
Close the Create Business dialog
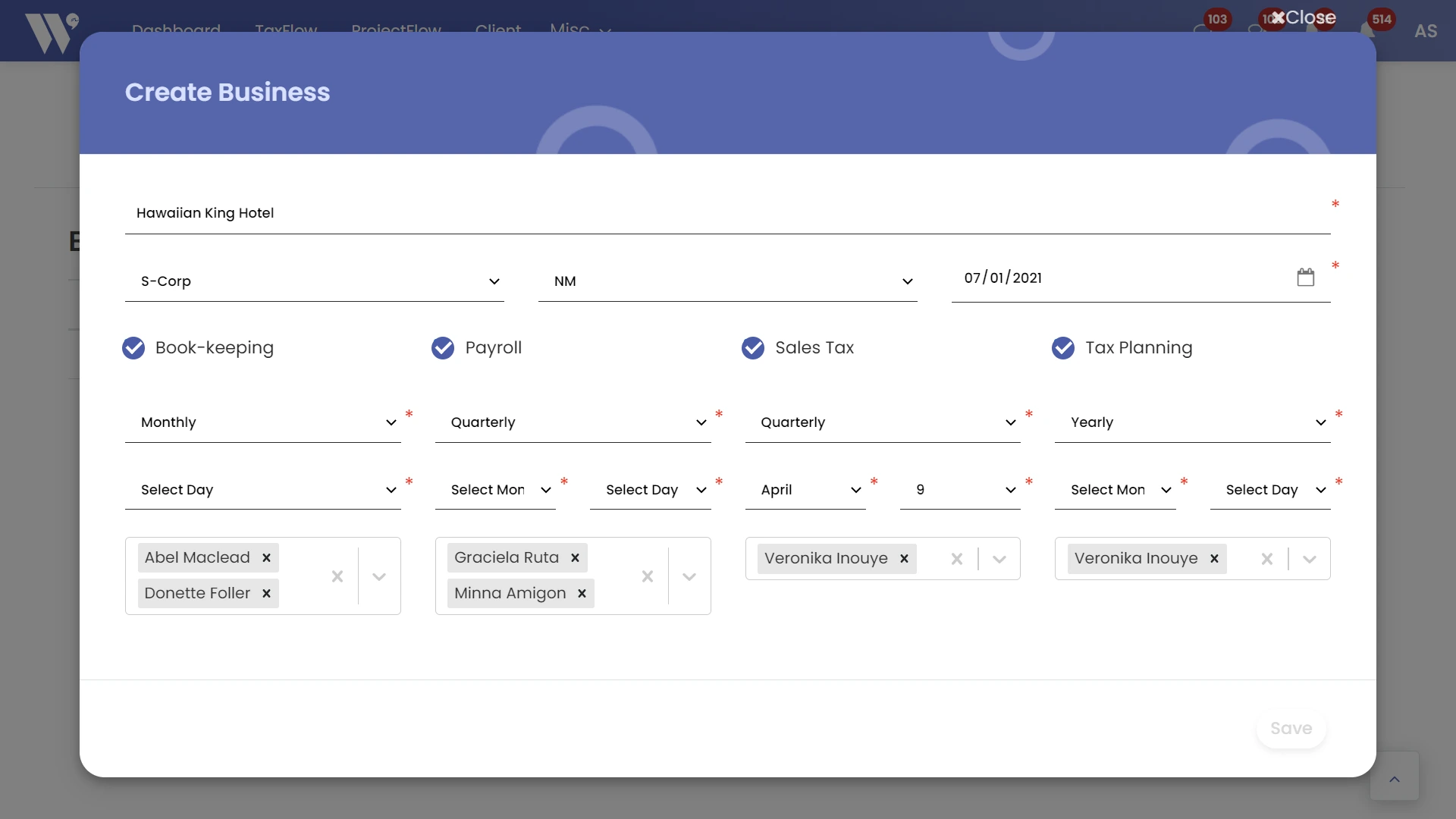coord(1305,17)
